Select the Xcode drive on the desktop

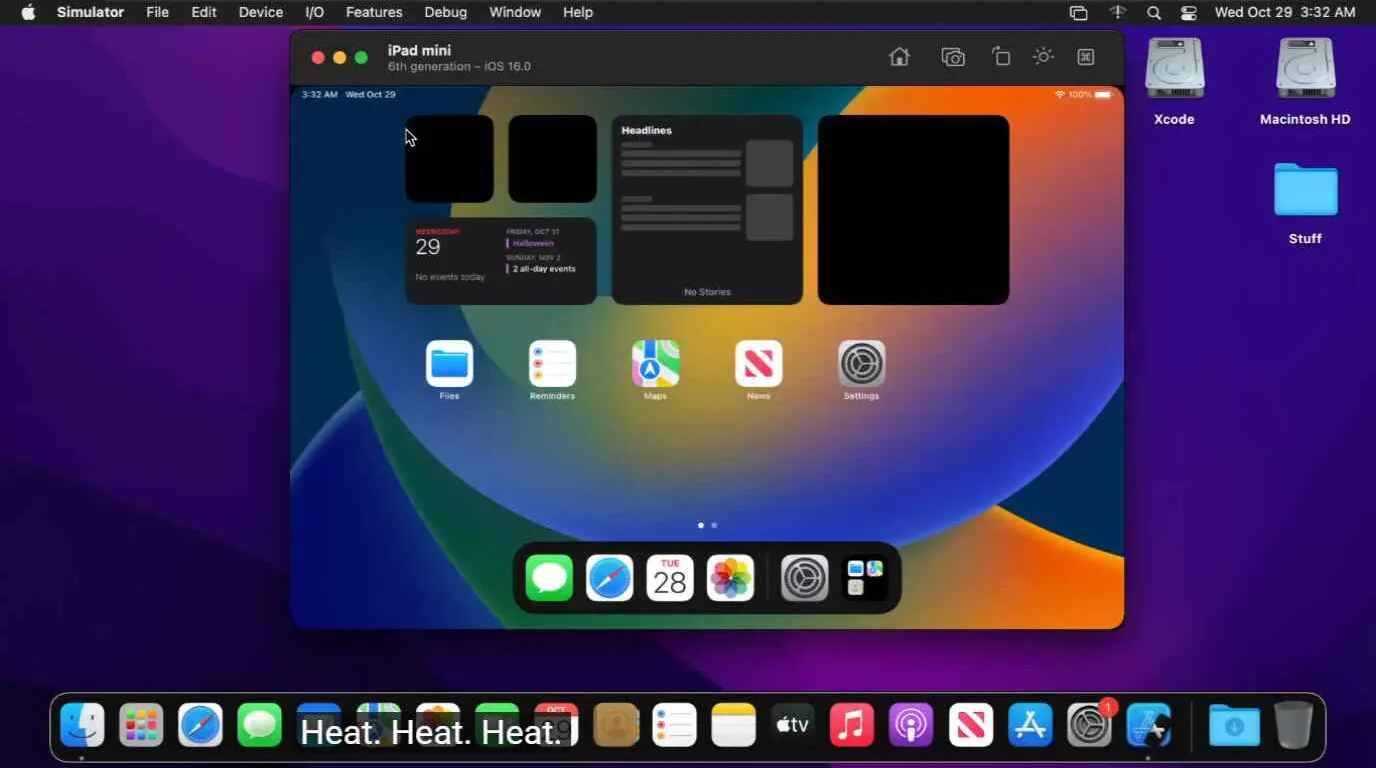1175,70
